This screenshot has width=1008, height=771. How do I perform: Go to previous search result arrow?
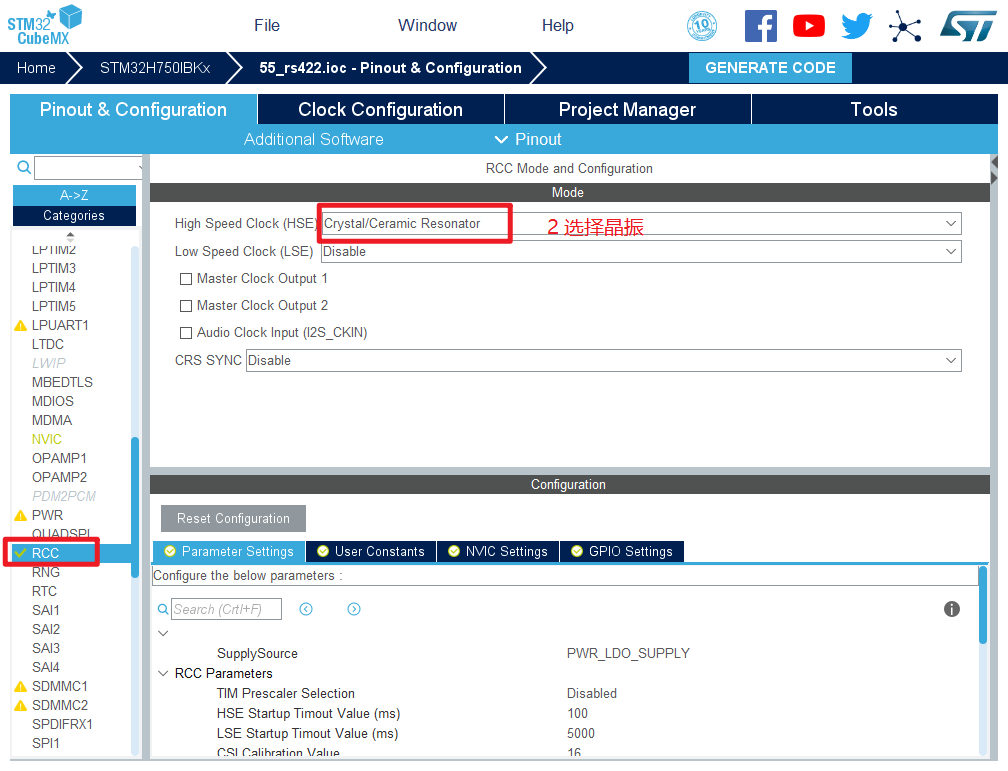[306, 609]
